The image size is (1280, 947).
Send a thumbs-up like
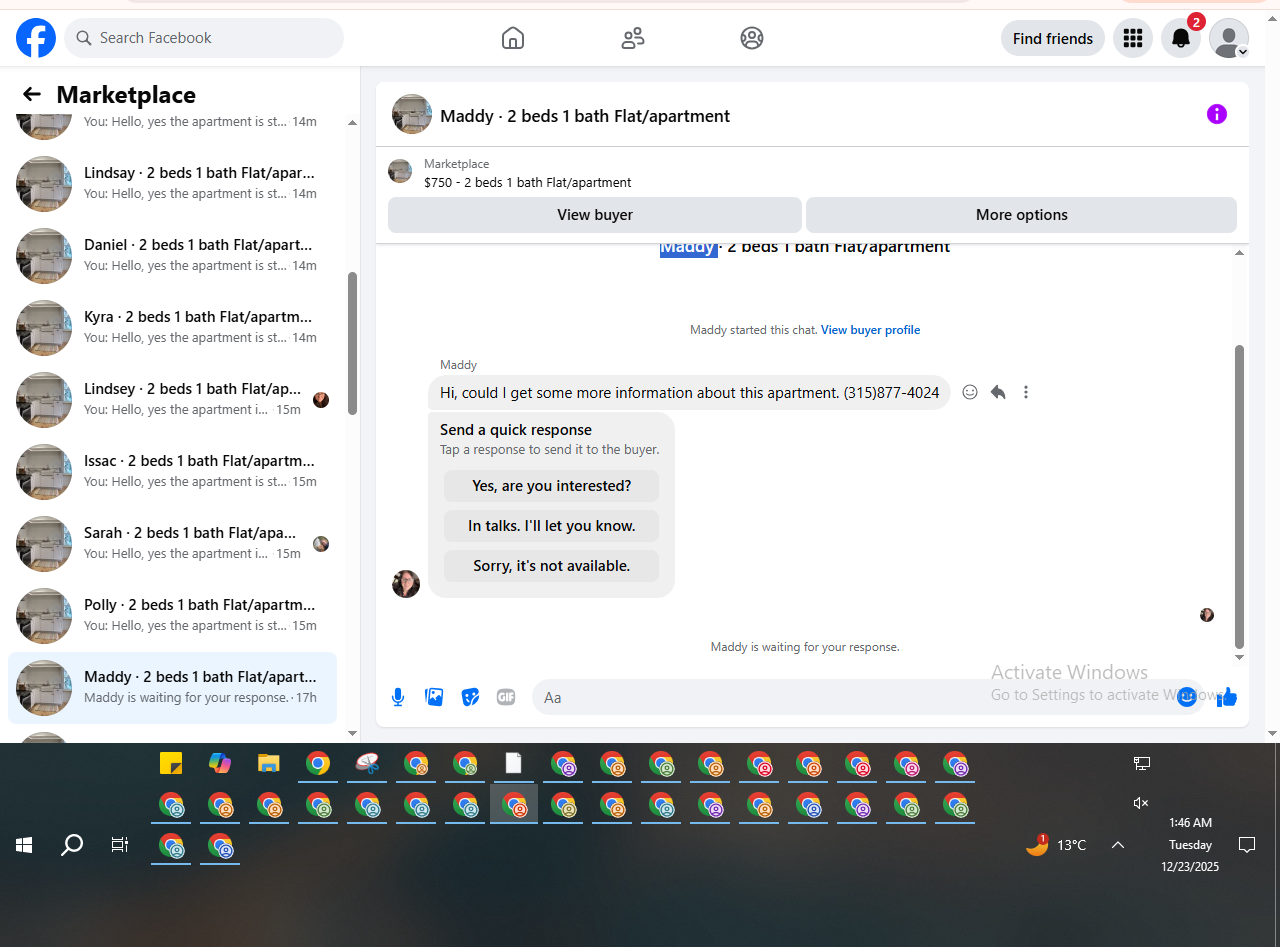(1227, 697)
